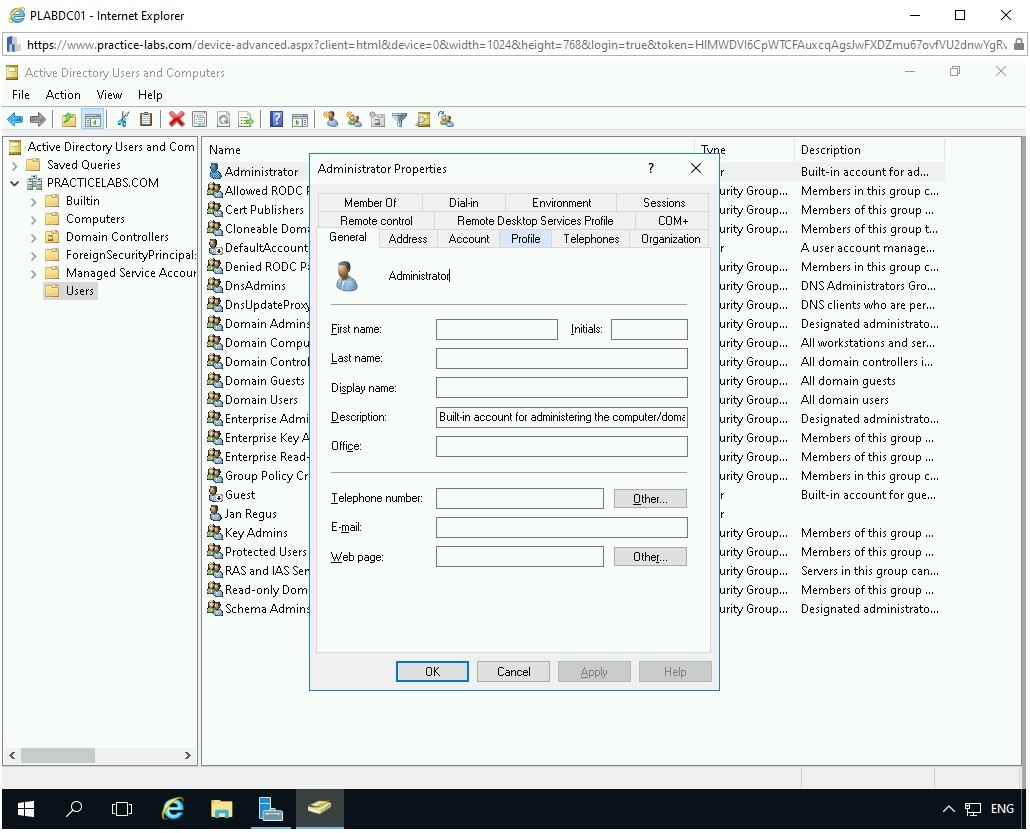Click the tree pane scroll right arrow

(188, 755)
